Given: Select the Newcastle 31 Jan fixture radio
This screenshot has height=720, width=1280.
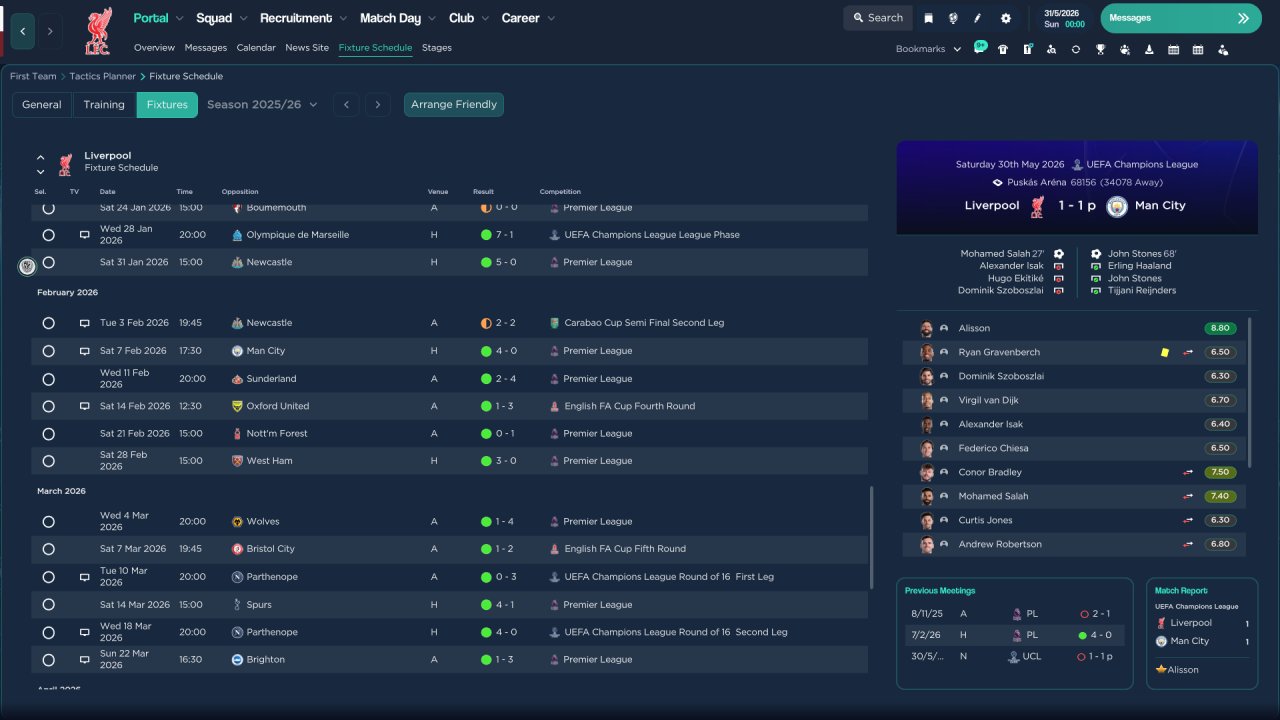Looking at the screenshot, I should (48, 262).
